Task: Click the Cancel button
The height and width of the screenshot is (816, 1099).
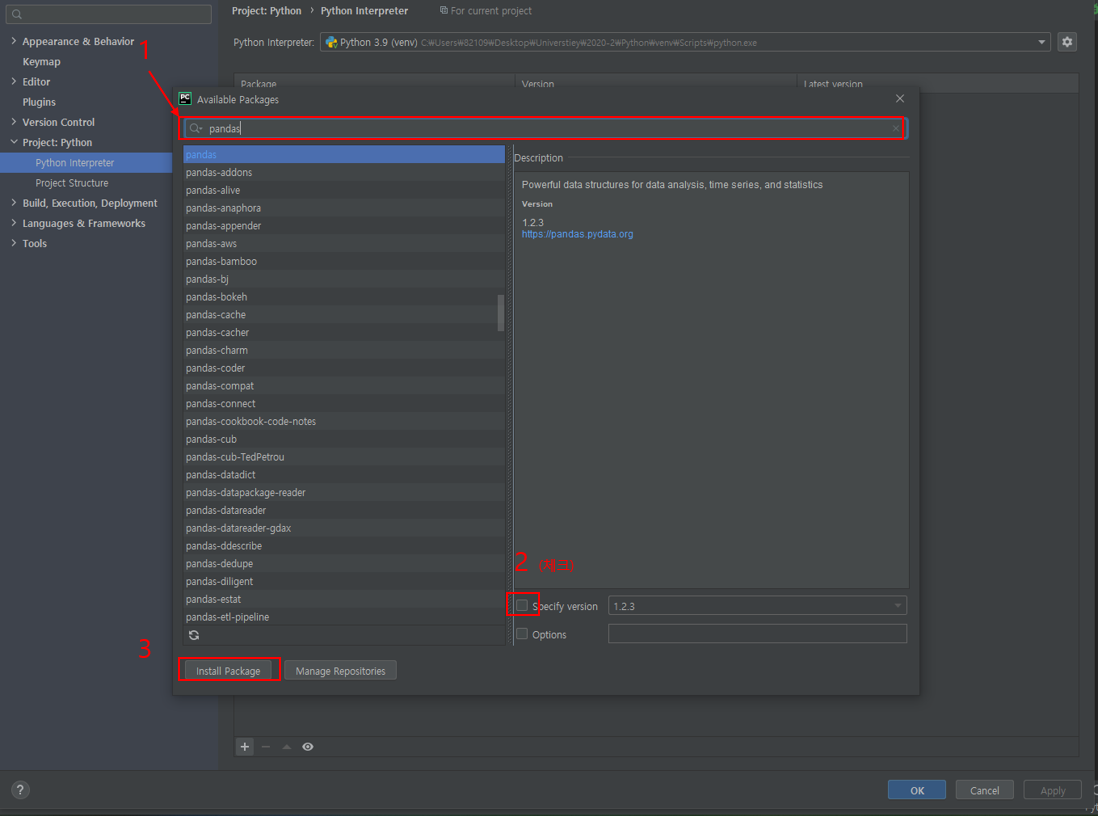Action: (x=984, y=790)
